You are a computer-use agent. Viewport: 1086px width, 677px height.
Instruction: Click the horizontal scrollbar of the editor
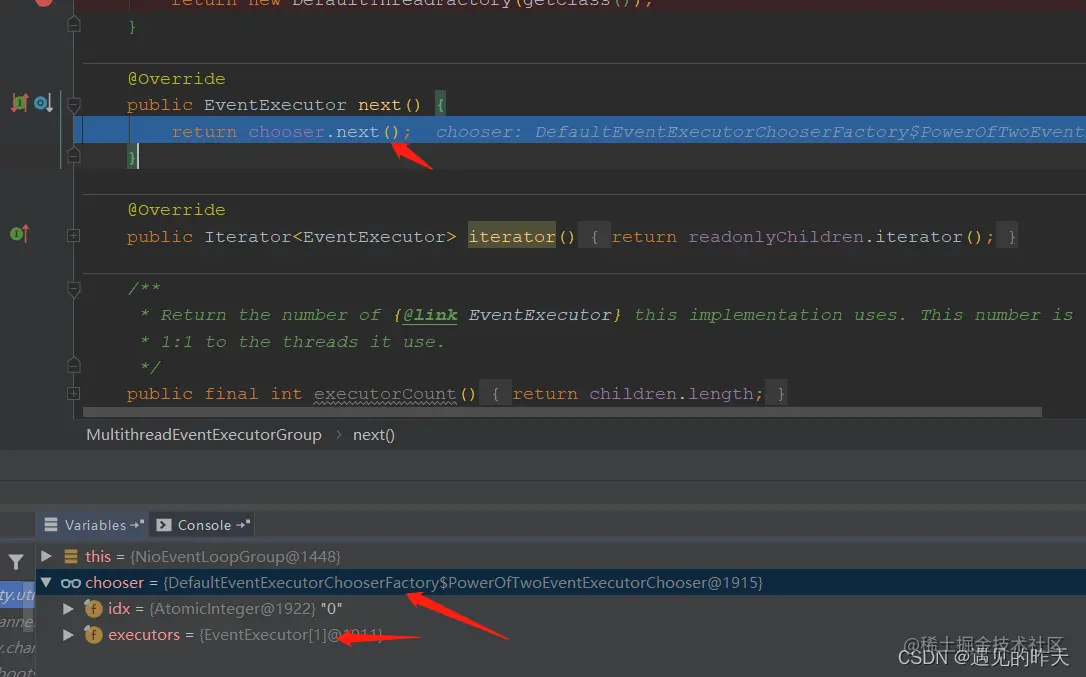click(x=562, y=412)
